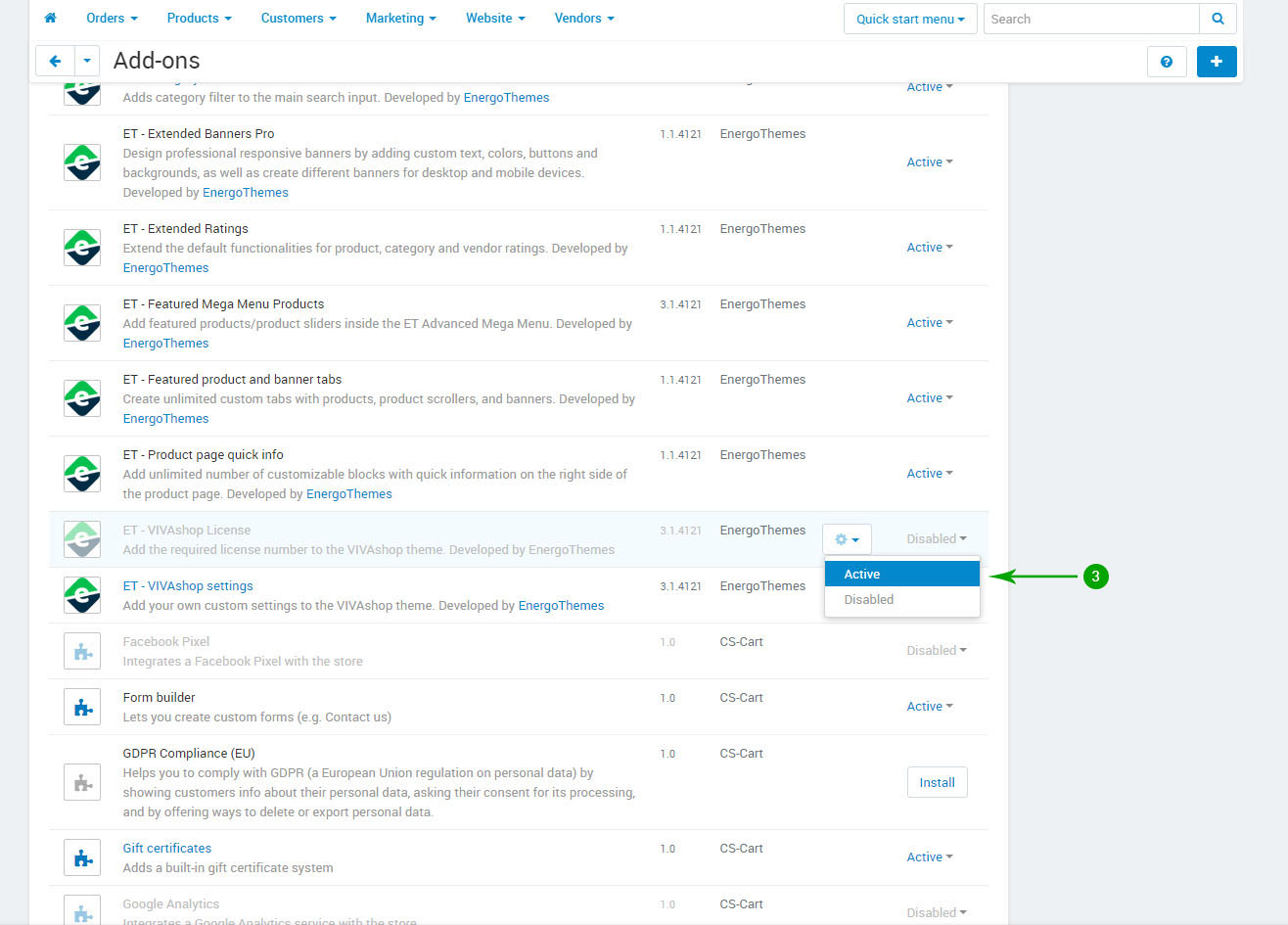The width and height of the screenshot is (1288, 925).
Task: Open the Orders menu
Action: (x=112, y=18)
